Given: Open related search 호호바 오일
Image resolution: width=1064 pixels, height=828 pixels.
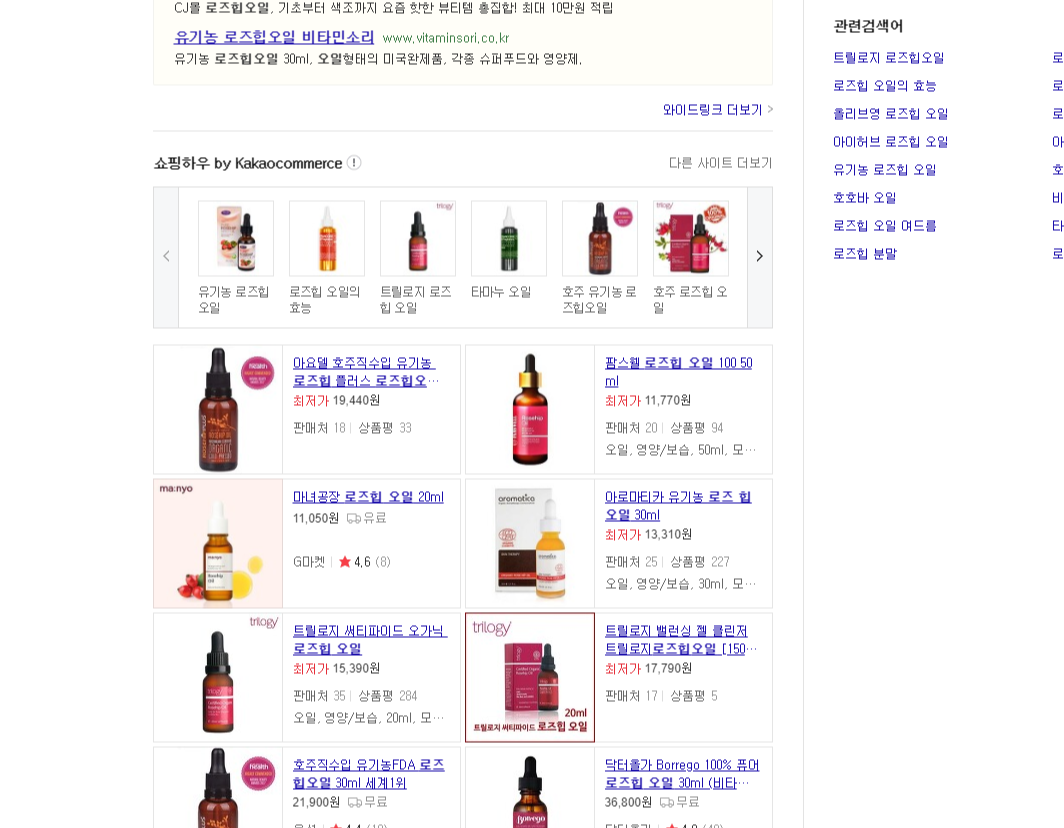Looking at the screenshot, I should pos(864,197).
